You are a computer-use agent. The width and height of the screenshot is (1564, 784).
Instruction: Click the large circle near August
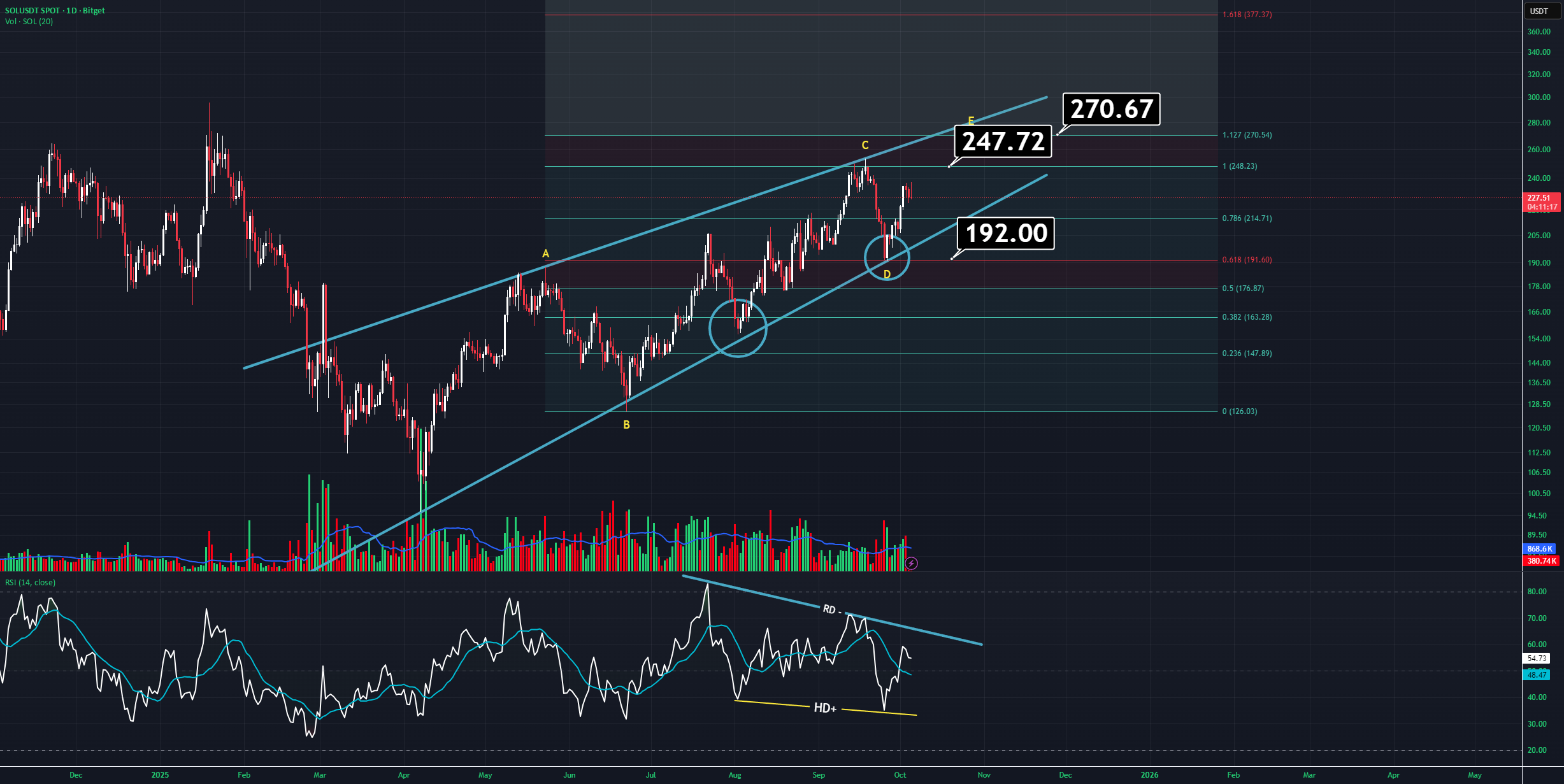738,328
